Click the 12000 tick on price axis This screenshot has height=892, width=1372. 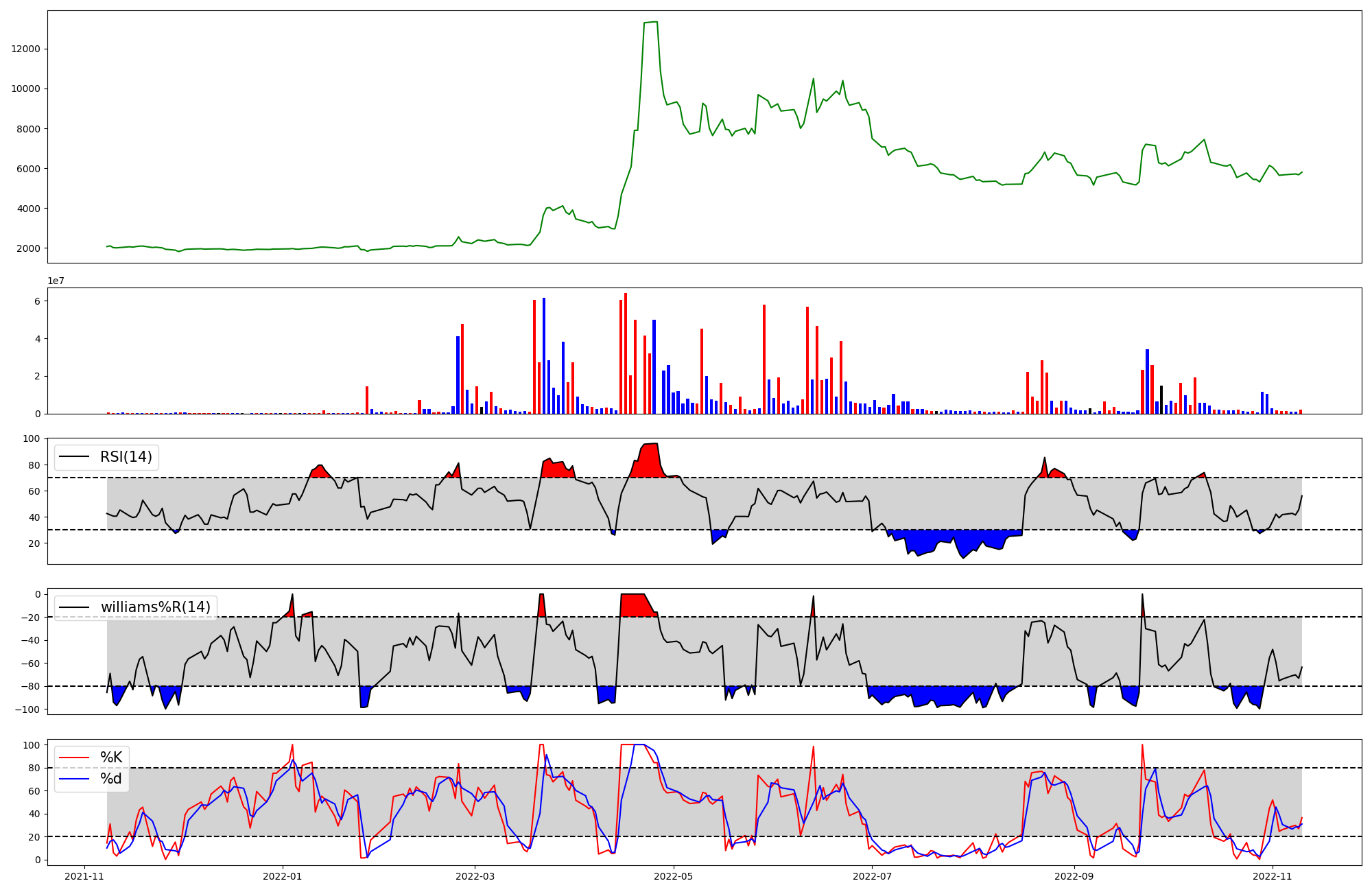click(x=26, y=49)
